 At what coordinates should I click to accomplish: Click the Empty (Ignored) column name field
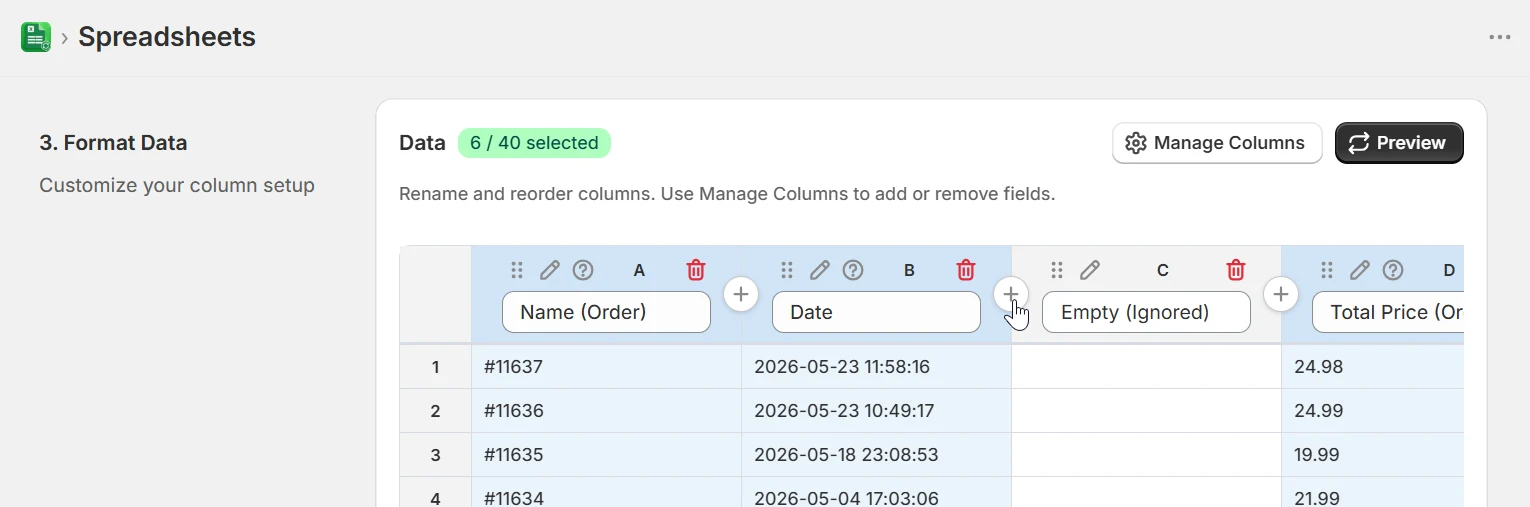coord(1146,312)
